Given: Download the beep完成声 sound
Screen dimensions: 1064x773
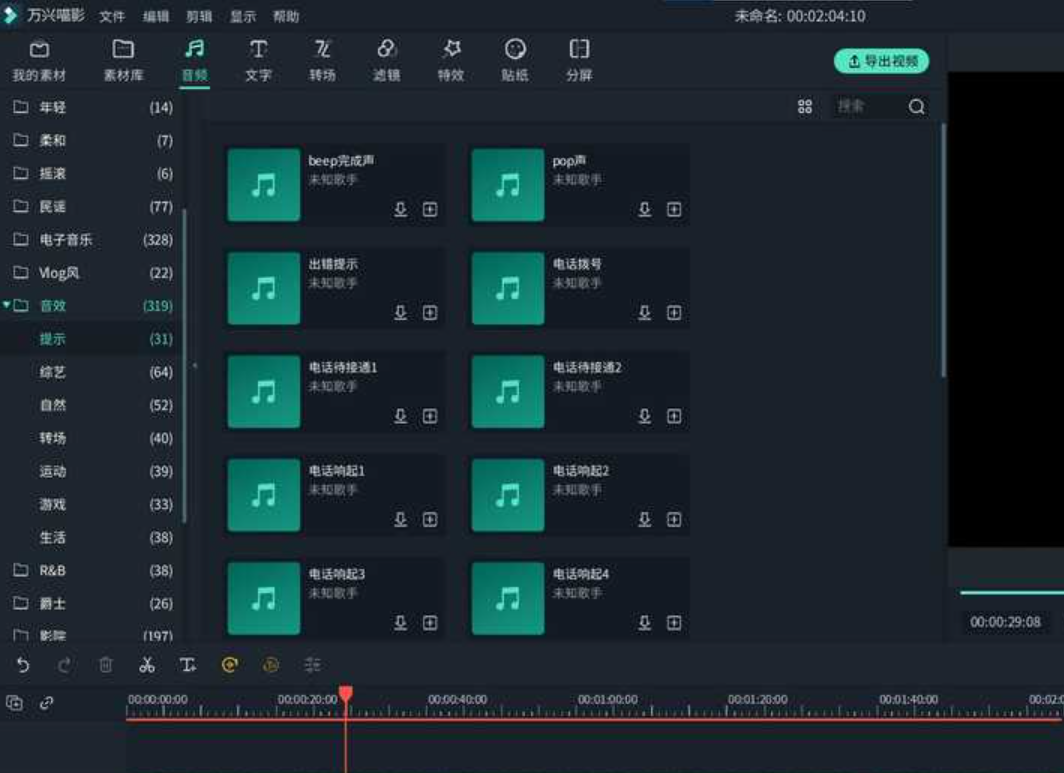Looking at the screenshot, I should (401, 209).
